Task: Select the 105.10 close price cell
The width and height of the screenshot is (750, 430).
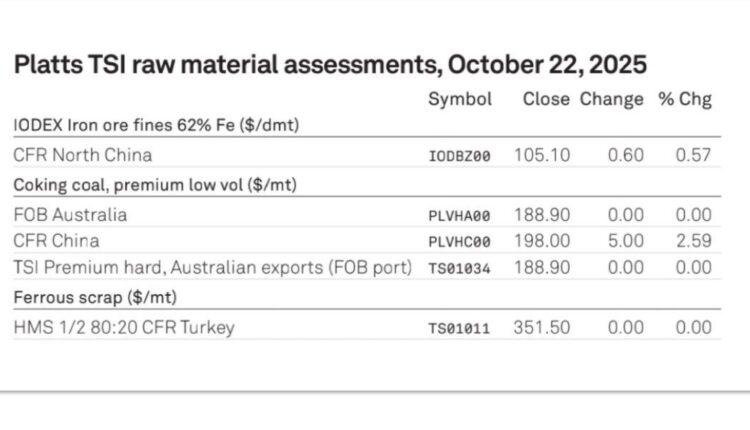Action: (542, 155)
